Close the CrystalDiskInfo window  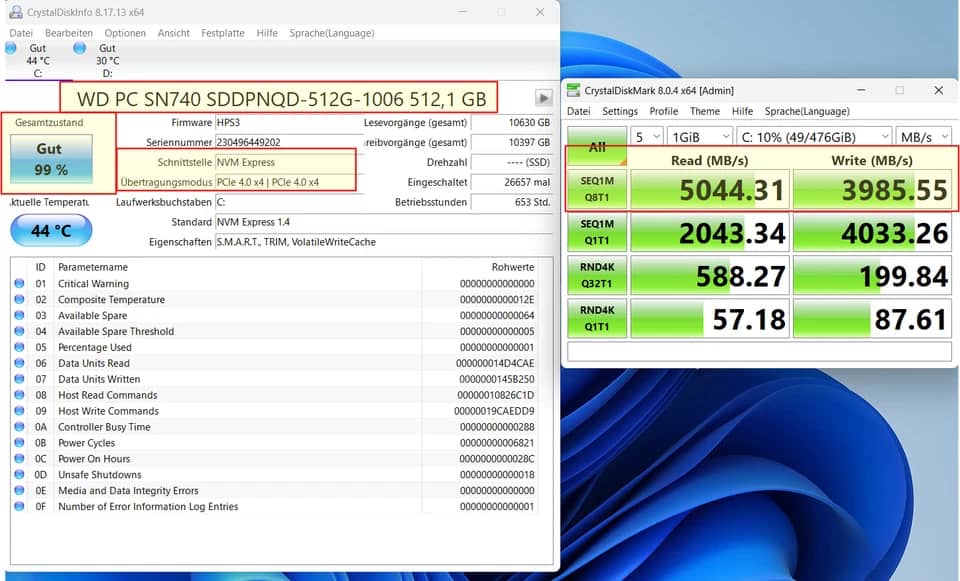tap(540, 12)
